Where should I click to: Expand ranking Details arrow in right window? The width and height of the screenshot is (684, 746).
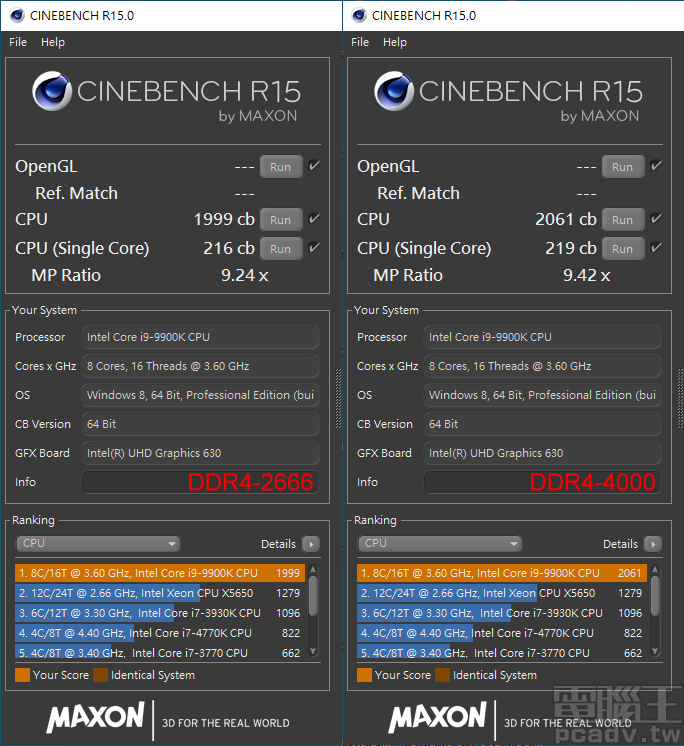coord(653,544)
